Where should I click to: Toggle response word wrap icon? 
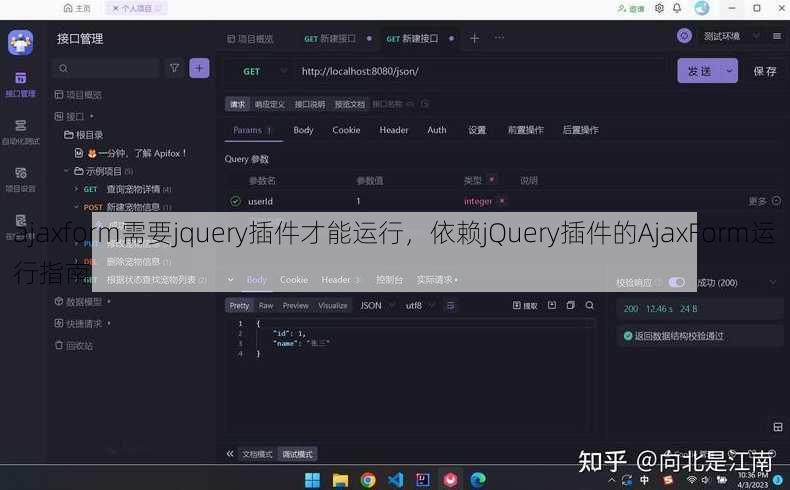point(450,305)
